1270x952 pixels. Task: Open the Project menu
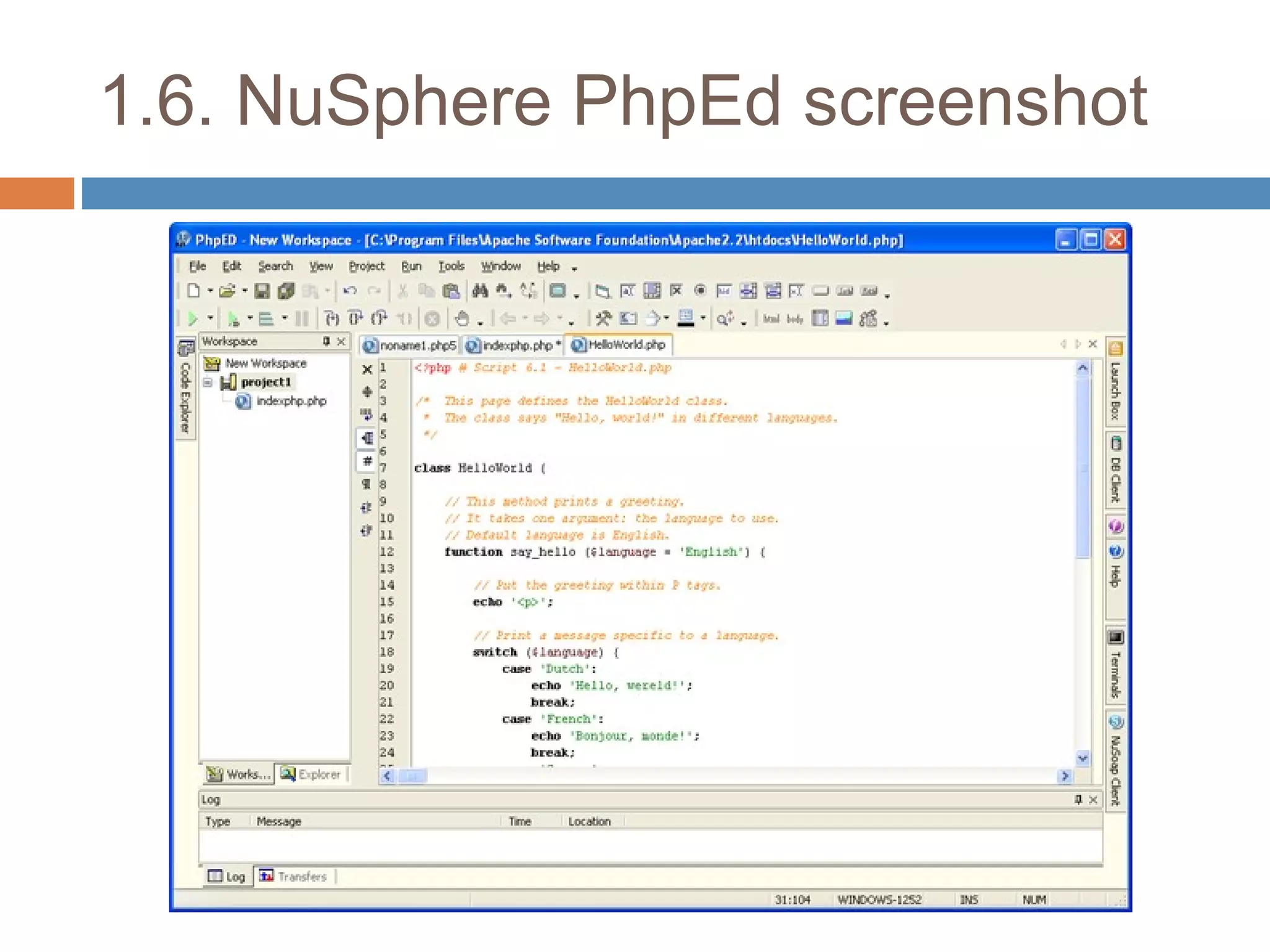click(x=366, y=267)
